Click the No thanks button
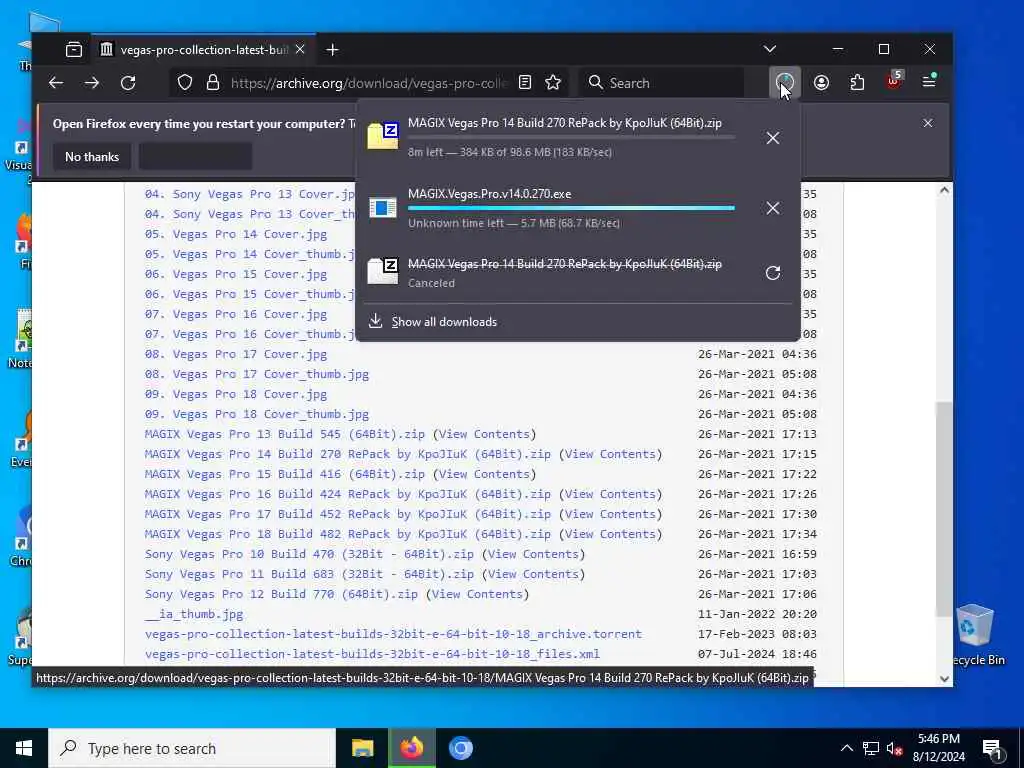Screen dimensions: 1024x768 point(92,157)
